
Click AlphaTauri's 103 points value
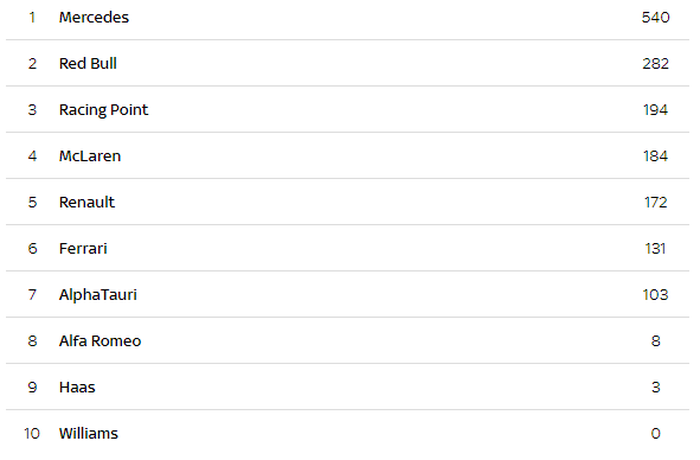pos(655,295)
